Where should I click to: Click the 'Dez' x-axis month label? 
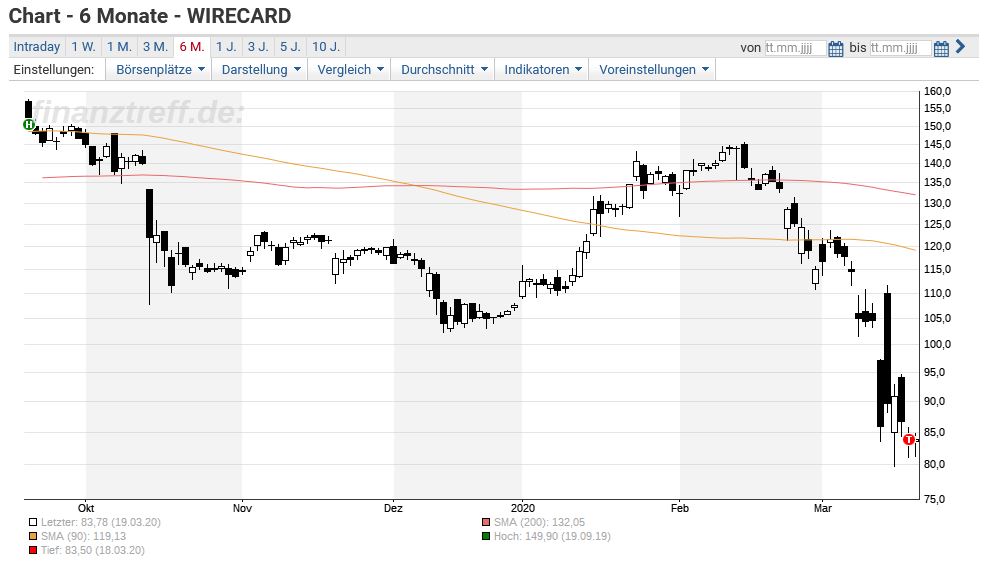coord(393,508)
